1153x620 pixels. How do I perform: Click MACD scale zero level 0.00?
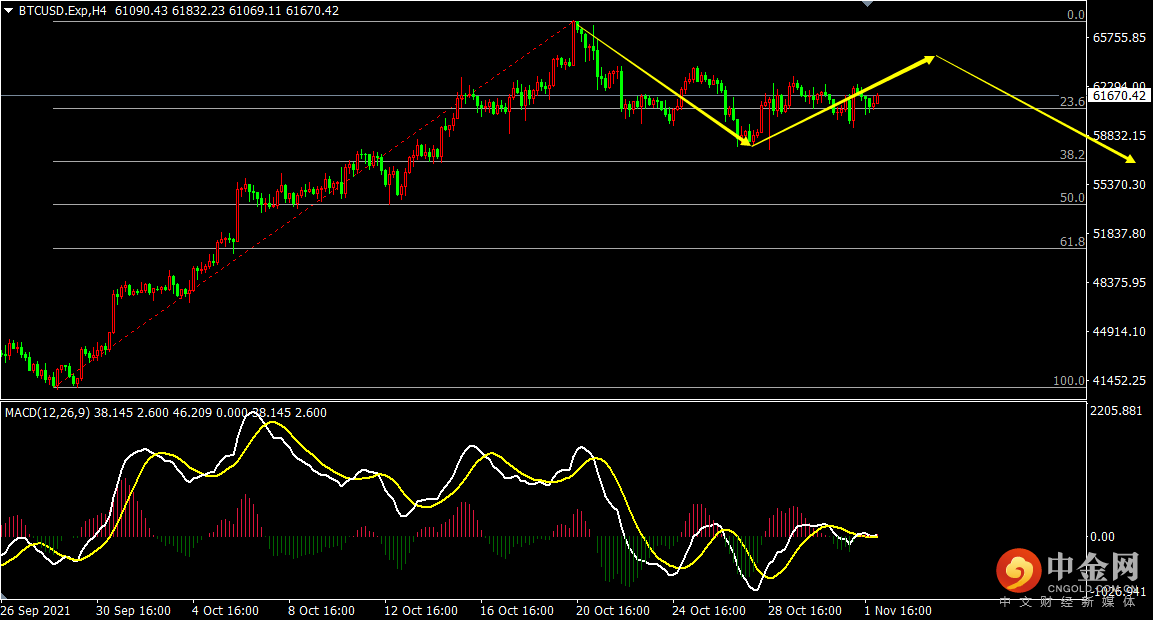coord(1102,537)
